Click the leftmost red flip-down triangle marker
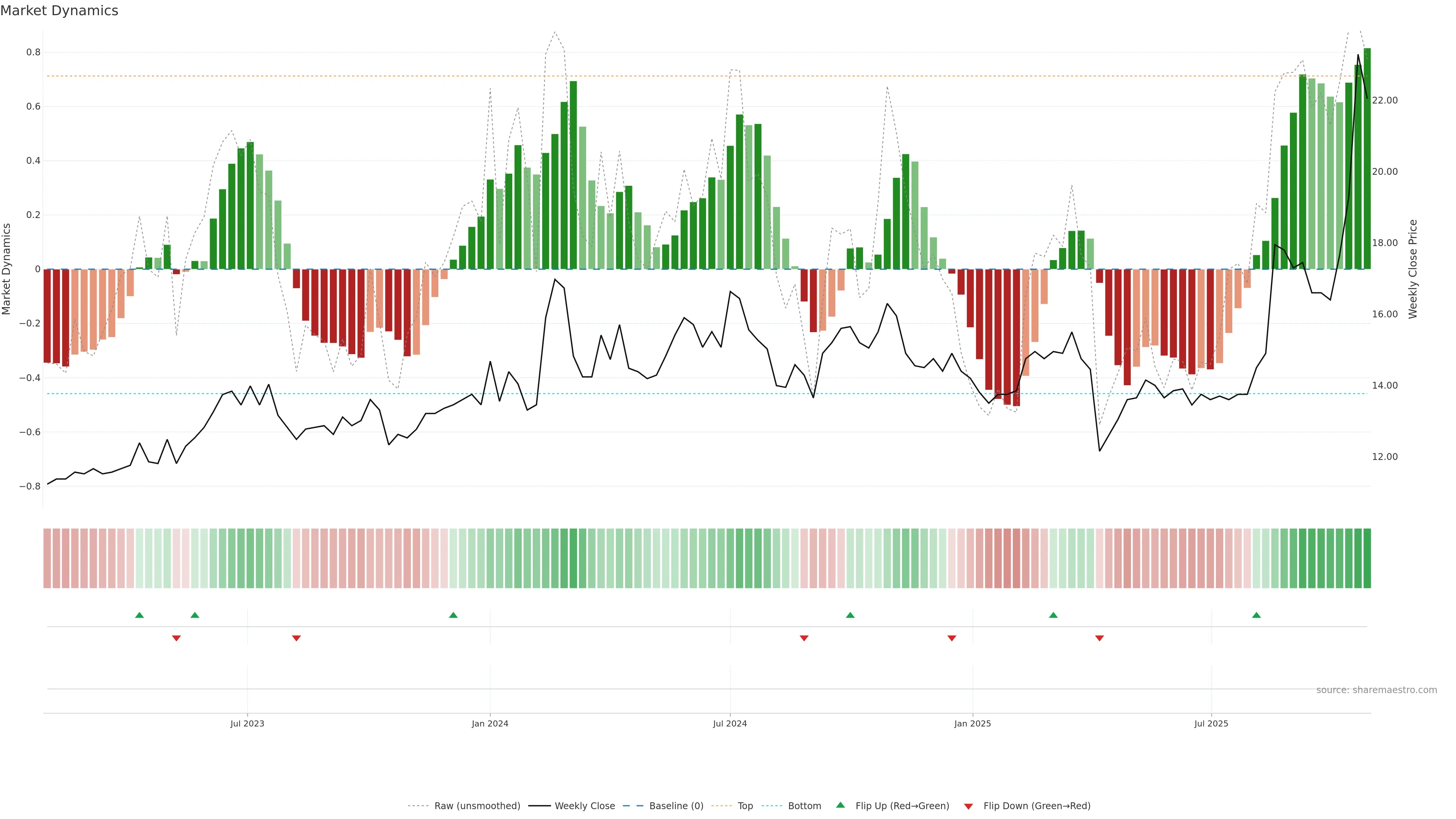The width and height of the screenshot is (1456, 819). pyautogui.click(x=176, y=638)
